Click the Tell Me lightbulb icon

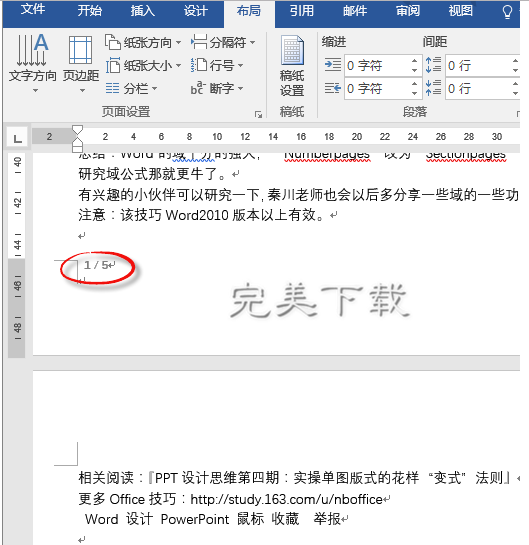507,11
